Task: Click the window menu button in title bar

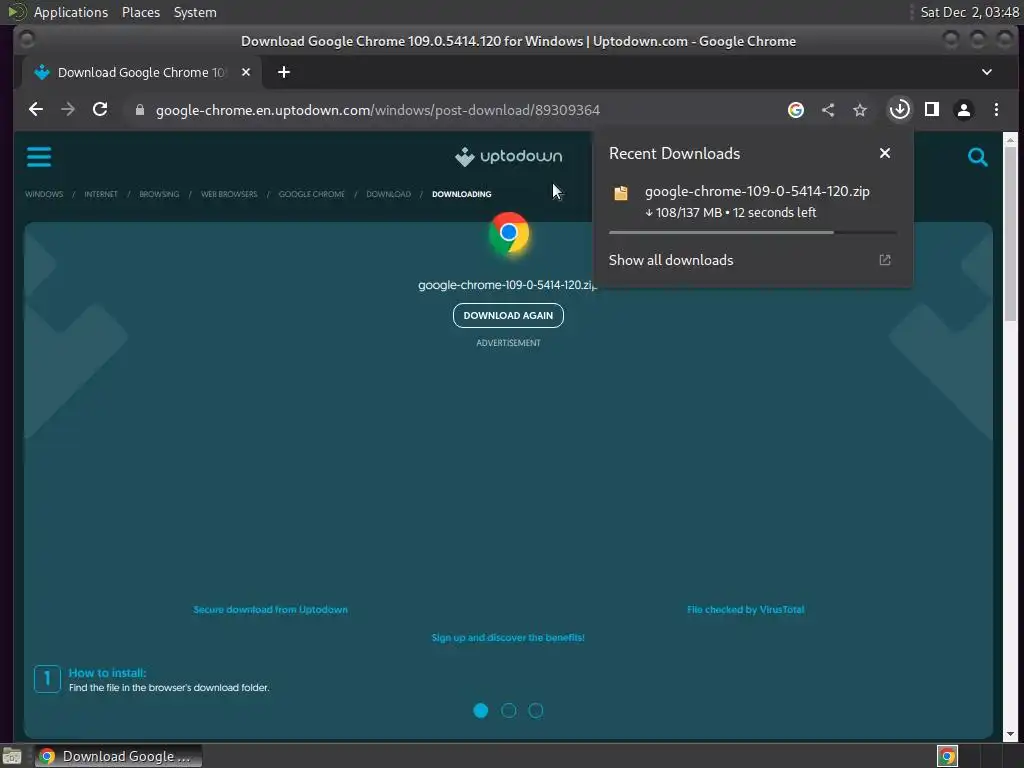Action: 26,40
